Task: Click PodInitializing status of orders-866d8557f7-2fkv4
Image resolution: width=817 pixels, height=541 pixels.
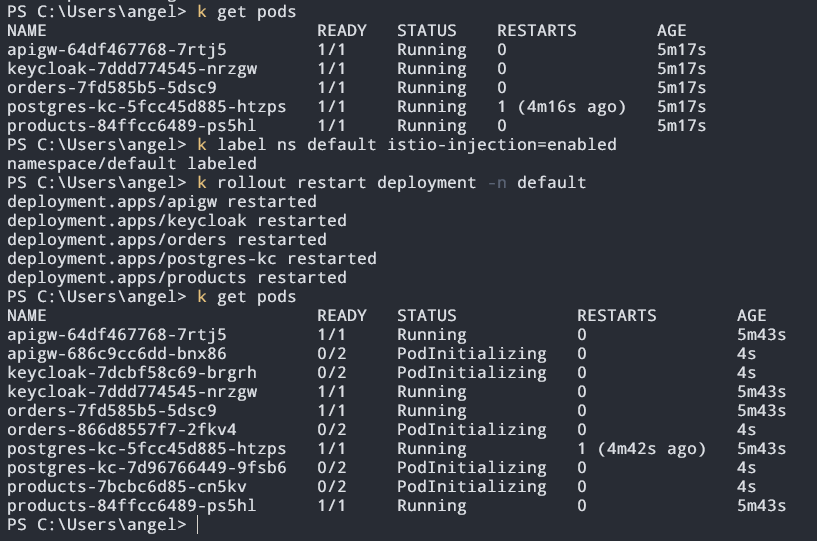Action: tap(472, 429)
